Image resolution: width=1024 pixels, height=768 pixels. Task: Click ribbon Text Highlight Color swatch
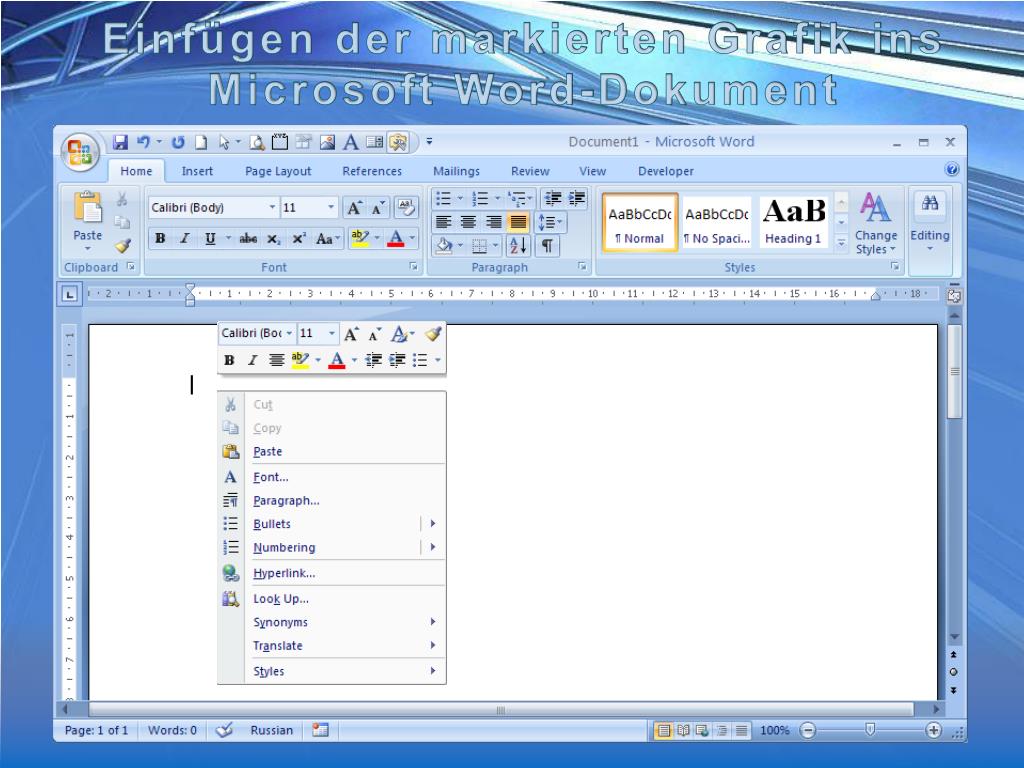[x=360, y=238]
